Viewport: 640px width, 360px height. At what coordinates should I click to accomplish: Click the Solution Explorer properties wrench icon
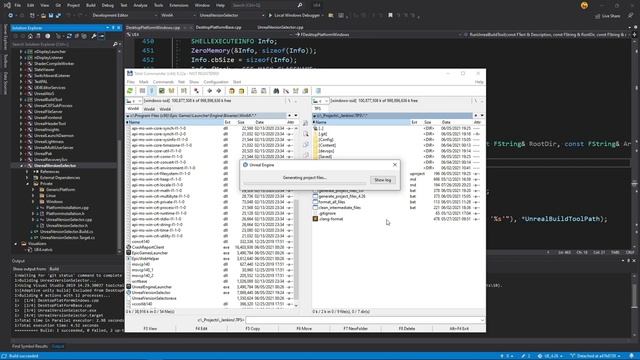tap(94, 36)
